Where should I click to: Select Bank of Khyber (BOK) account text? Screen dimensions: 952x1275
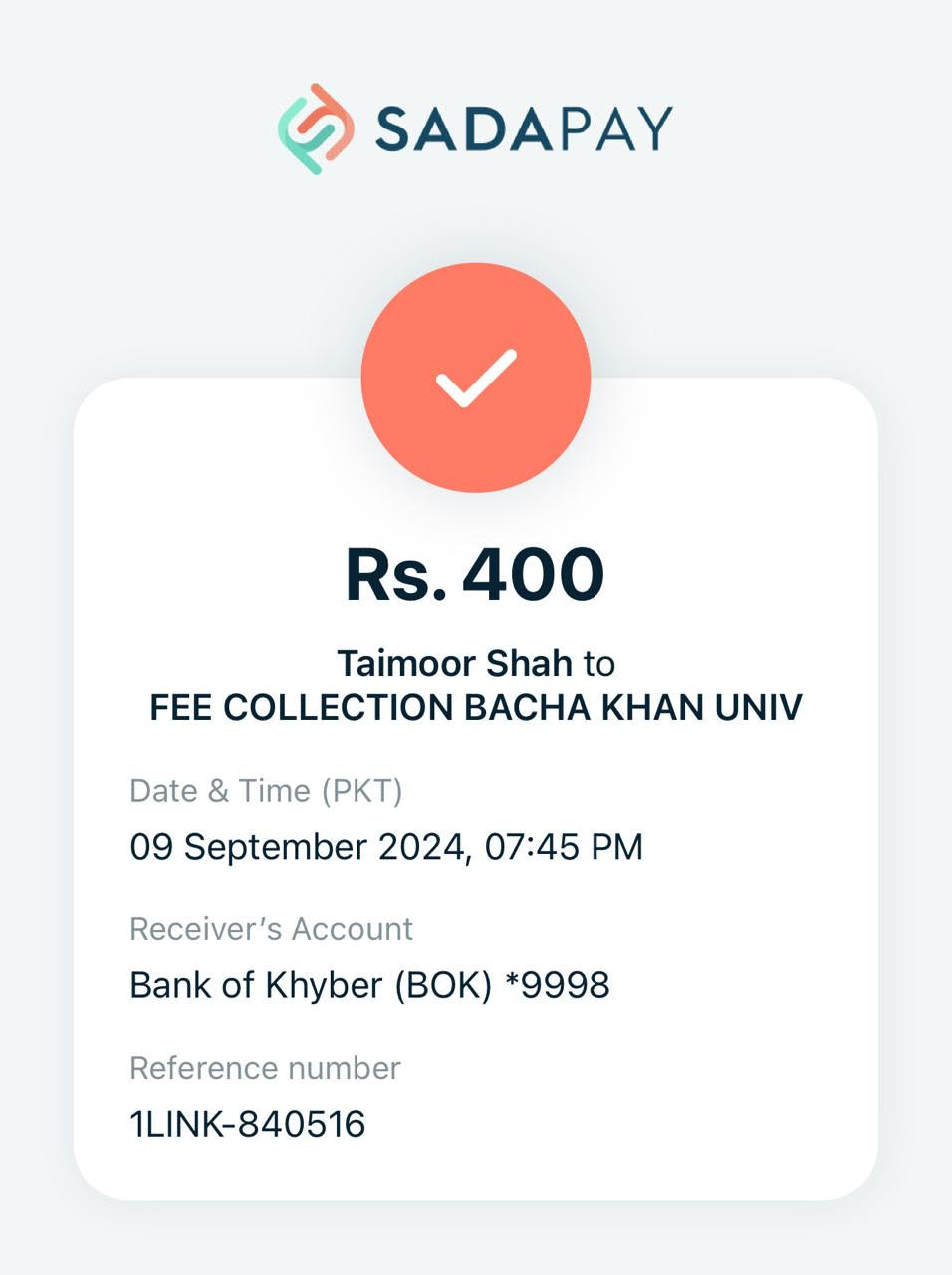(311, 986)
